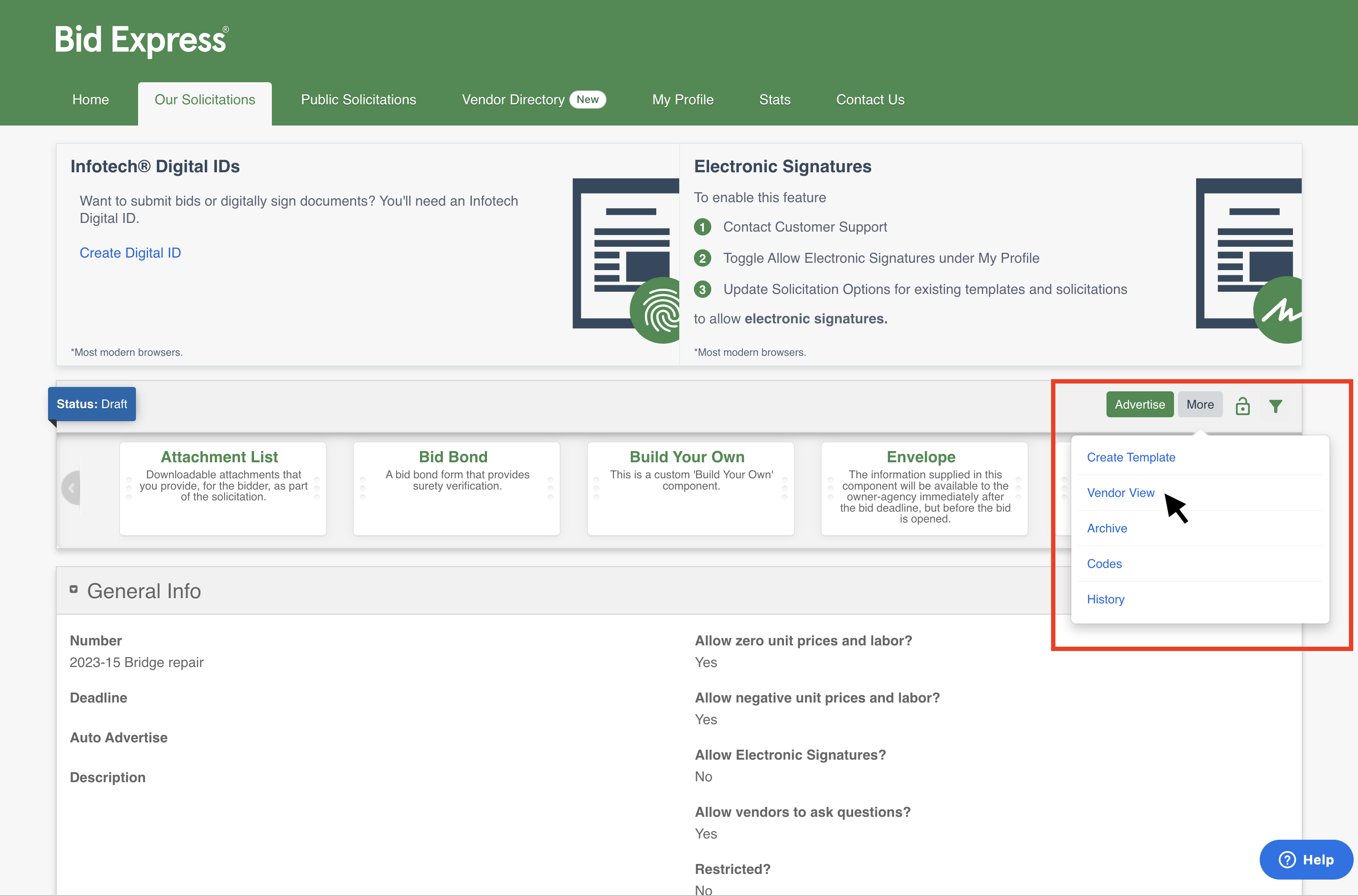Select Create Template from the menu
1358x896 pixels.
(1131, 457)
